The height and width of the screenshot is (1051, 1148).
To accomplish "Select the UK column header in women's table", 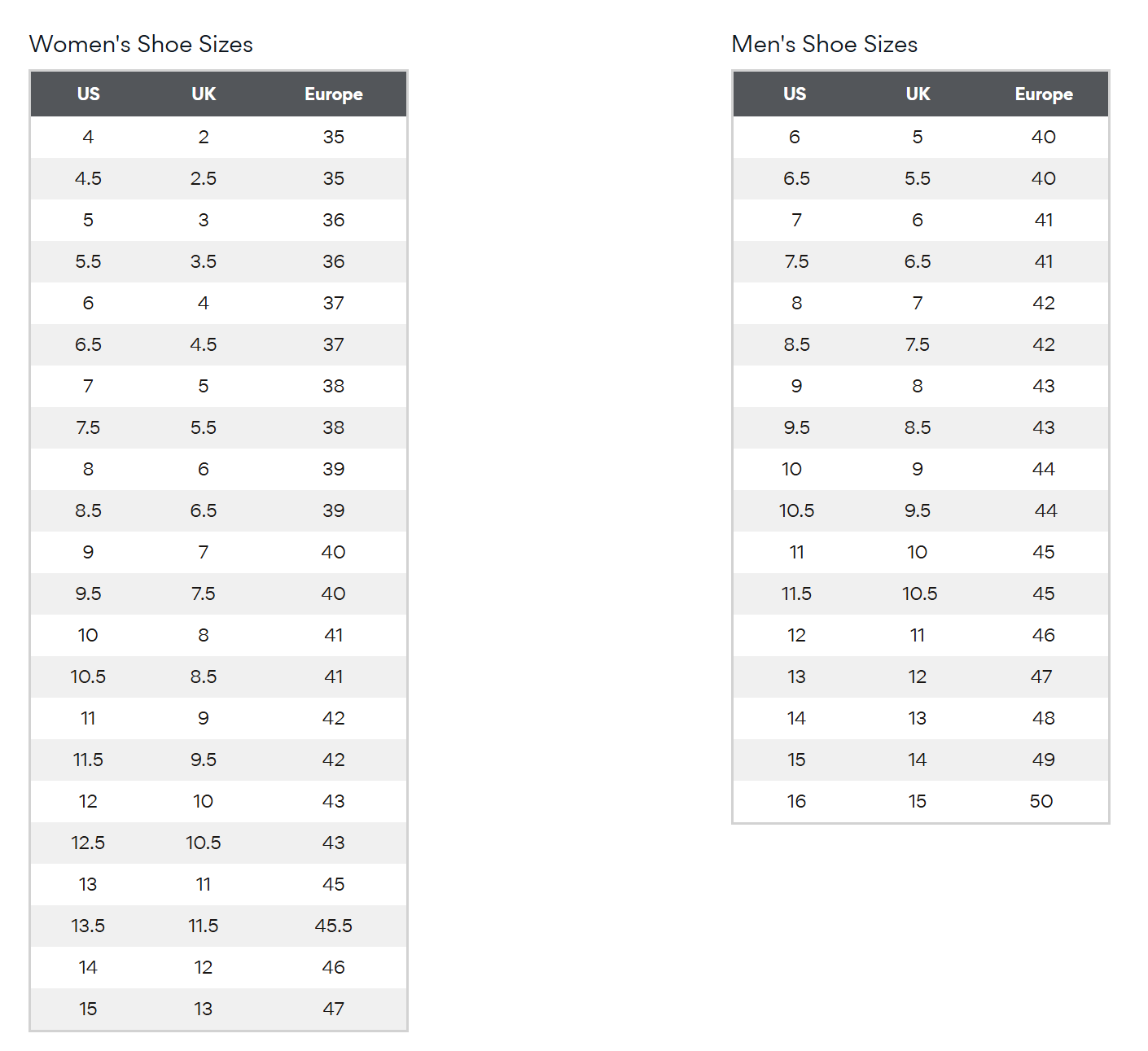I will pyautogui.click(x=204, y=94).
